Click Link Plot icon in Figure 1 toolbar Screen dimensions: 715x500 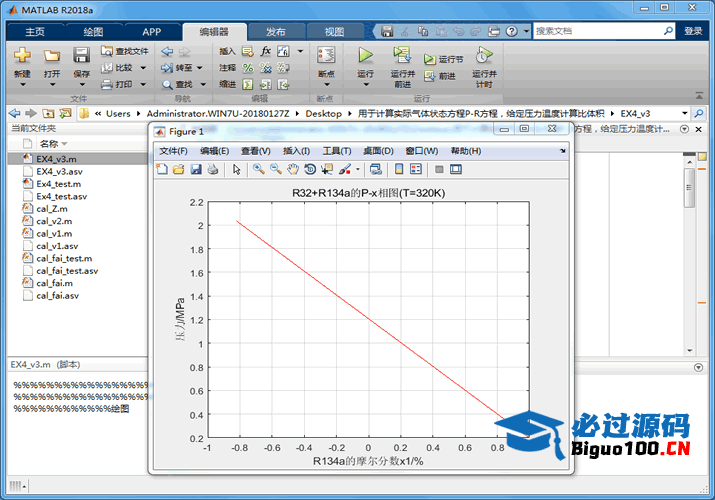[x=376, y=169]
